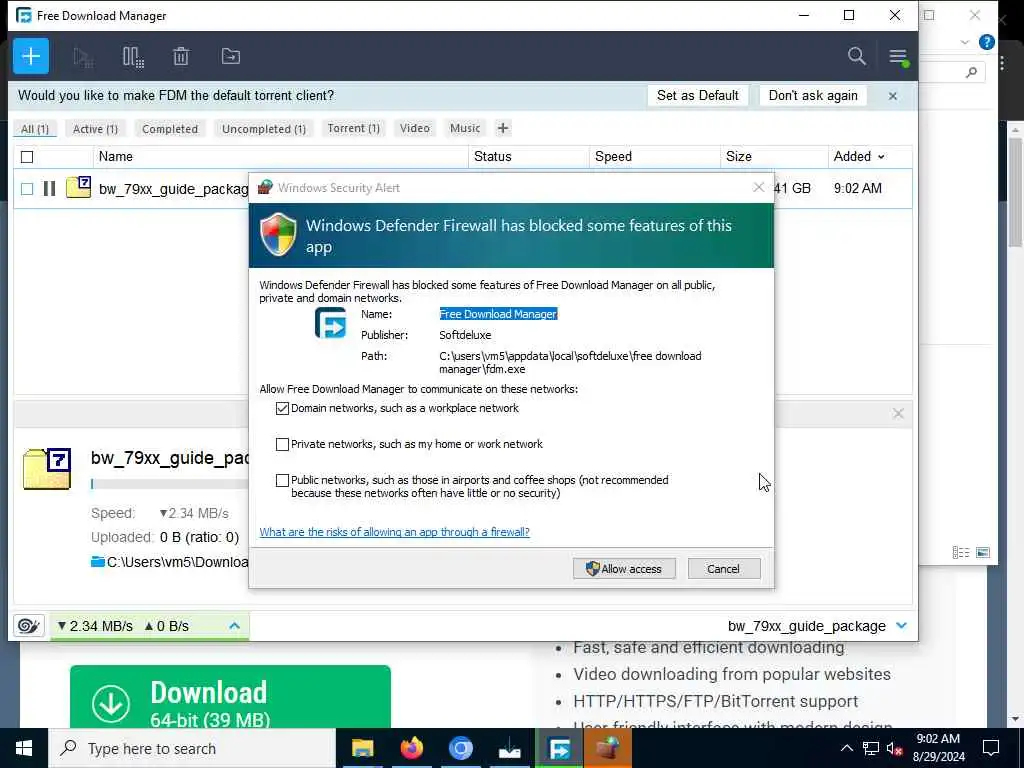This screenshot has height=768, width=1024.
Task: Click the start all downloads icon
Action: [x=83, y=57]
